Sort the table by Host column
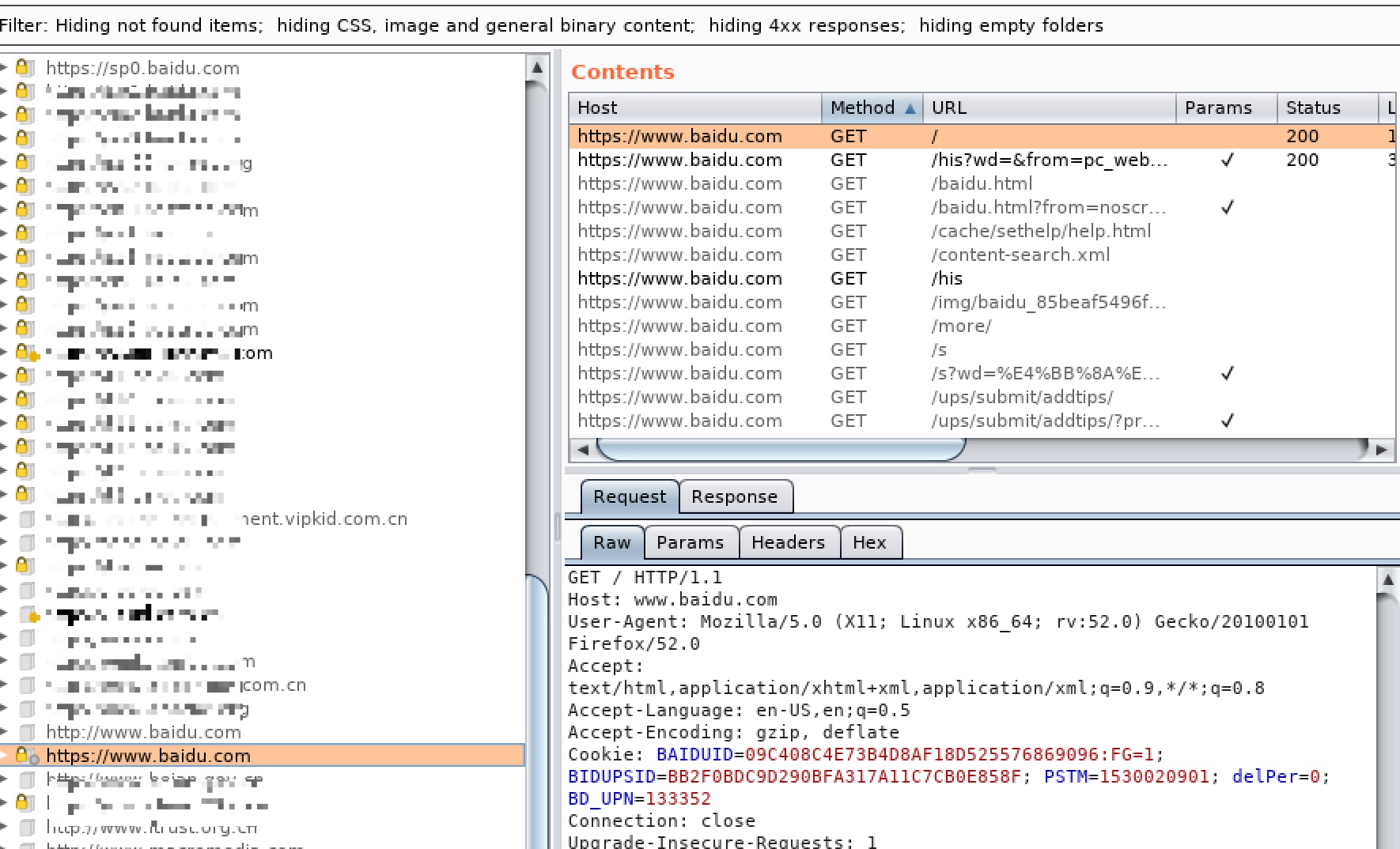The height and width of the screenshot is (849, 1400). pos(695,108)
